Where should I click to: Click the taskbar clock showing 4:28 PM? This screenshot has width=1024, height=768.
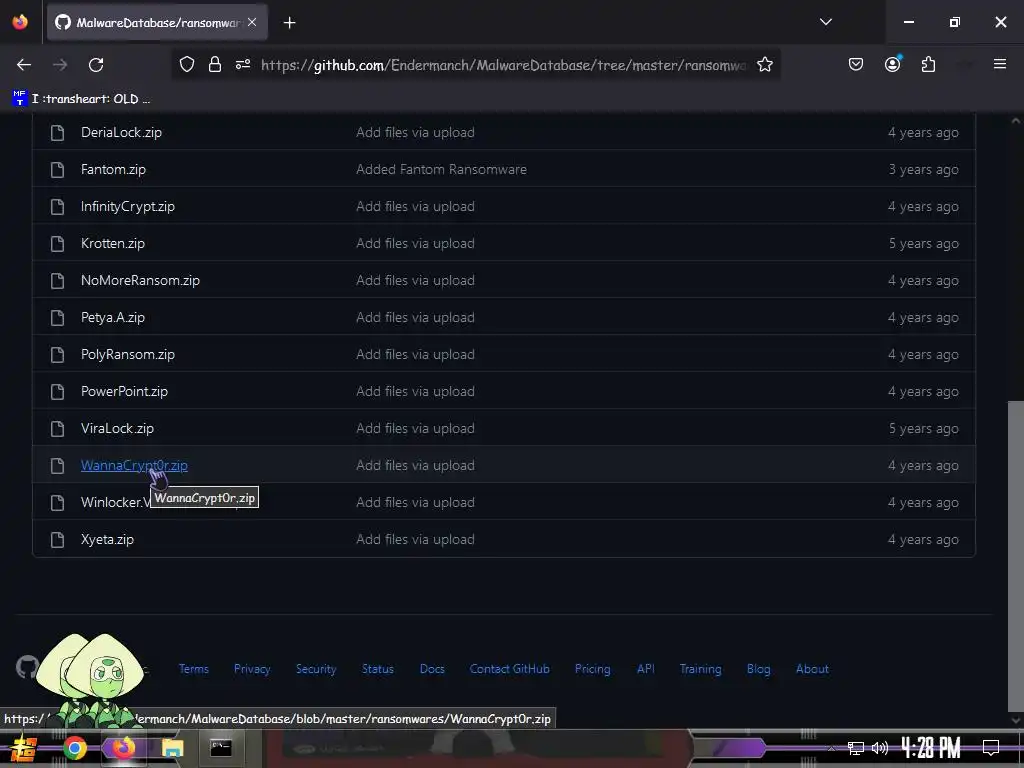[x=931, y=747]
